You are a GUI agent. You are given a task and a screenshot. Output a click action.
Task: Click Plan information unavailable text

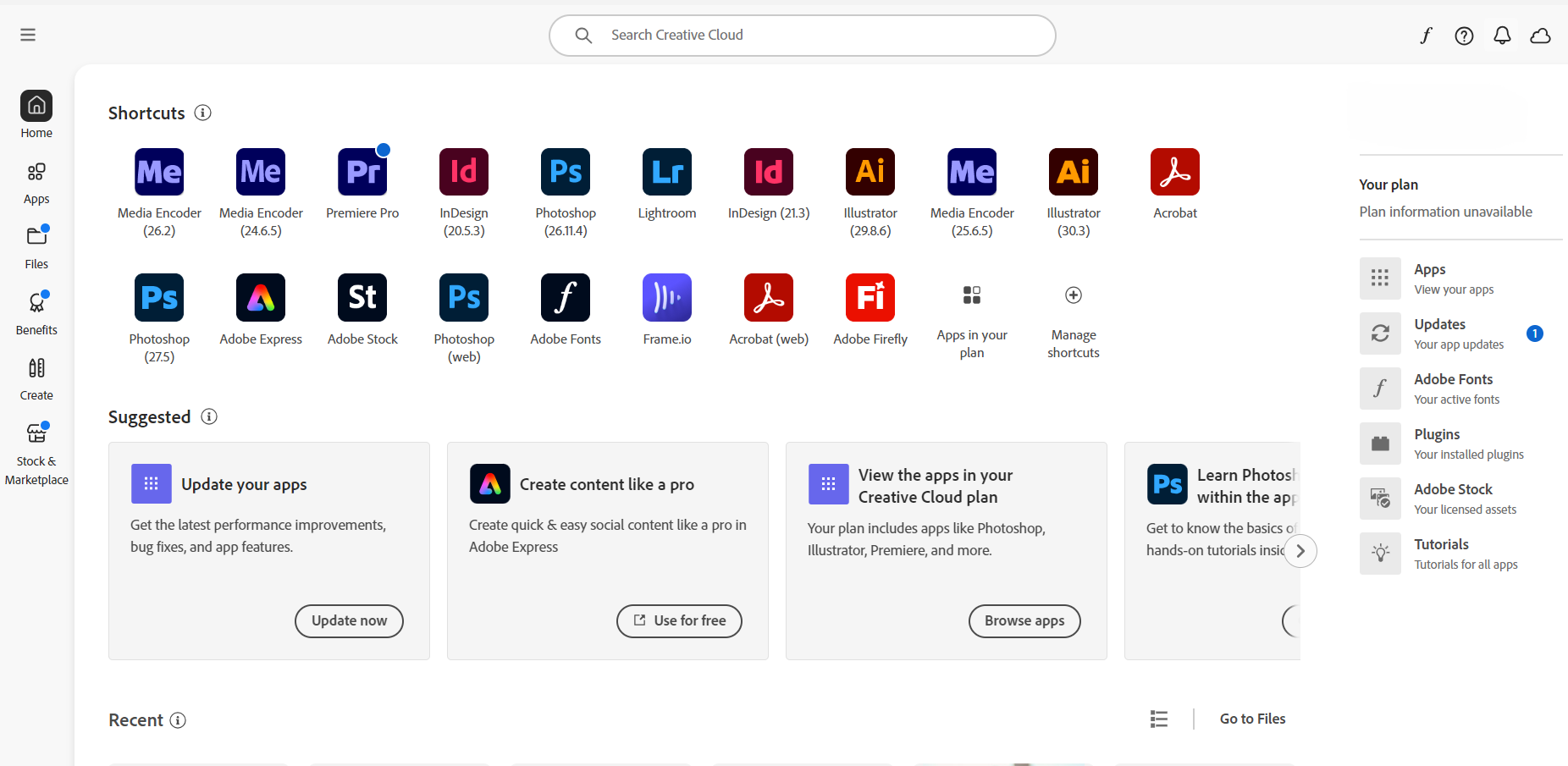pos(1445,212)
